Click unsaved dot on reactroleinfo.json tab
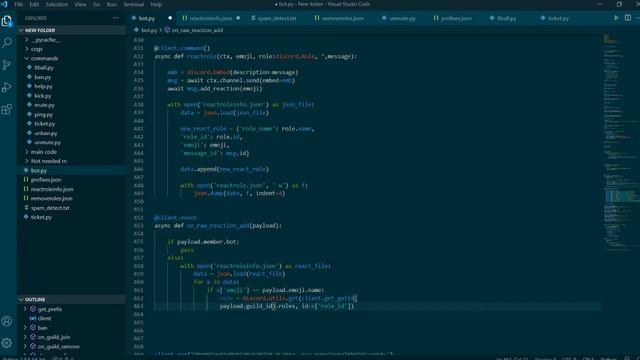The height and width of the screenshot is (360, 640). tap(238, 18)
